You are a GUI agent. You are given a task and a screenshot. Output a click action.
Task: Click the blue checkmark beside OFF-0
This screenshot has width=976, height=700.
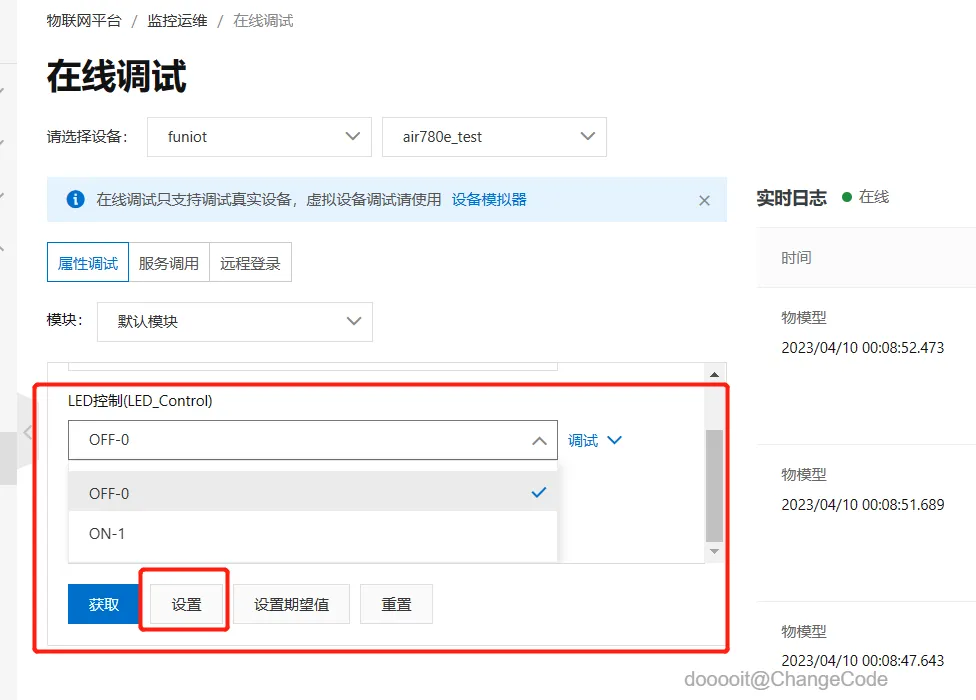coord(539,492)
